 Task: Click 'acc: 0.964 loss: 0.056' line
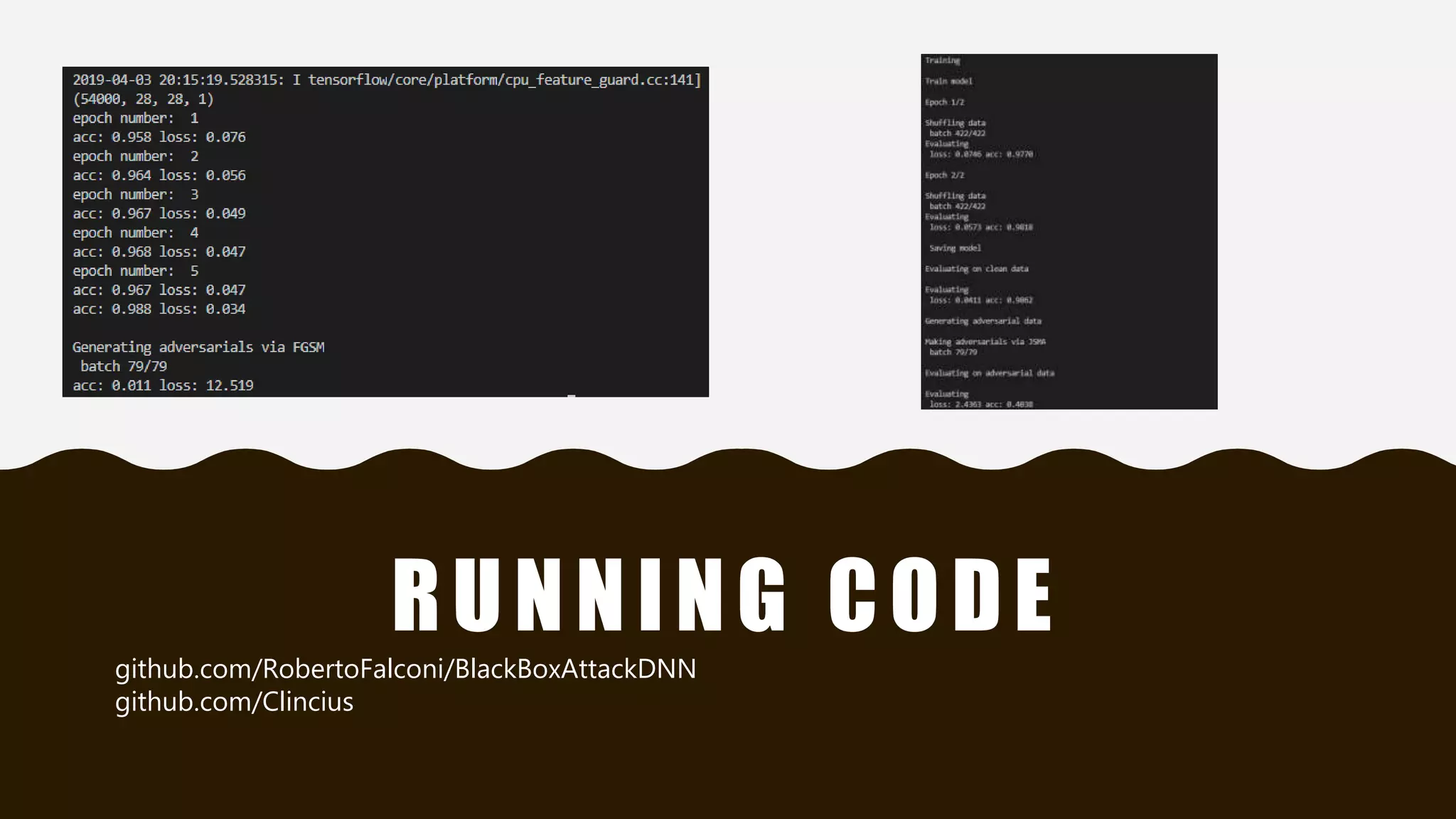(x=159, y=176)
